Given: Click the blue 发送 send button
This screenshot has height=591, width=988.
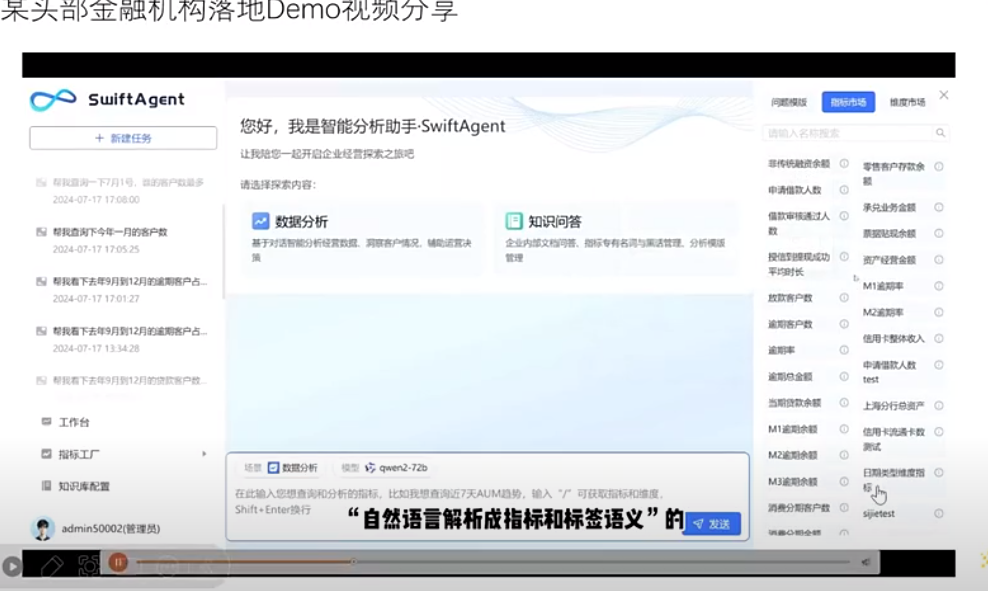Looking at the screenshot, I should pyautogui.click(x=712, y=524).
